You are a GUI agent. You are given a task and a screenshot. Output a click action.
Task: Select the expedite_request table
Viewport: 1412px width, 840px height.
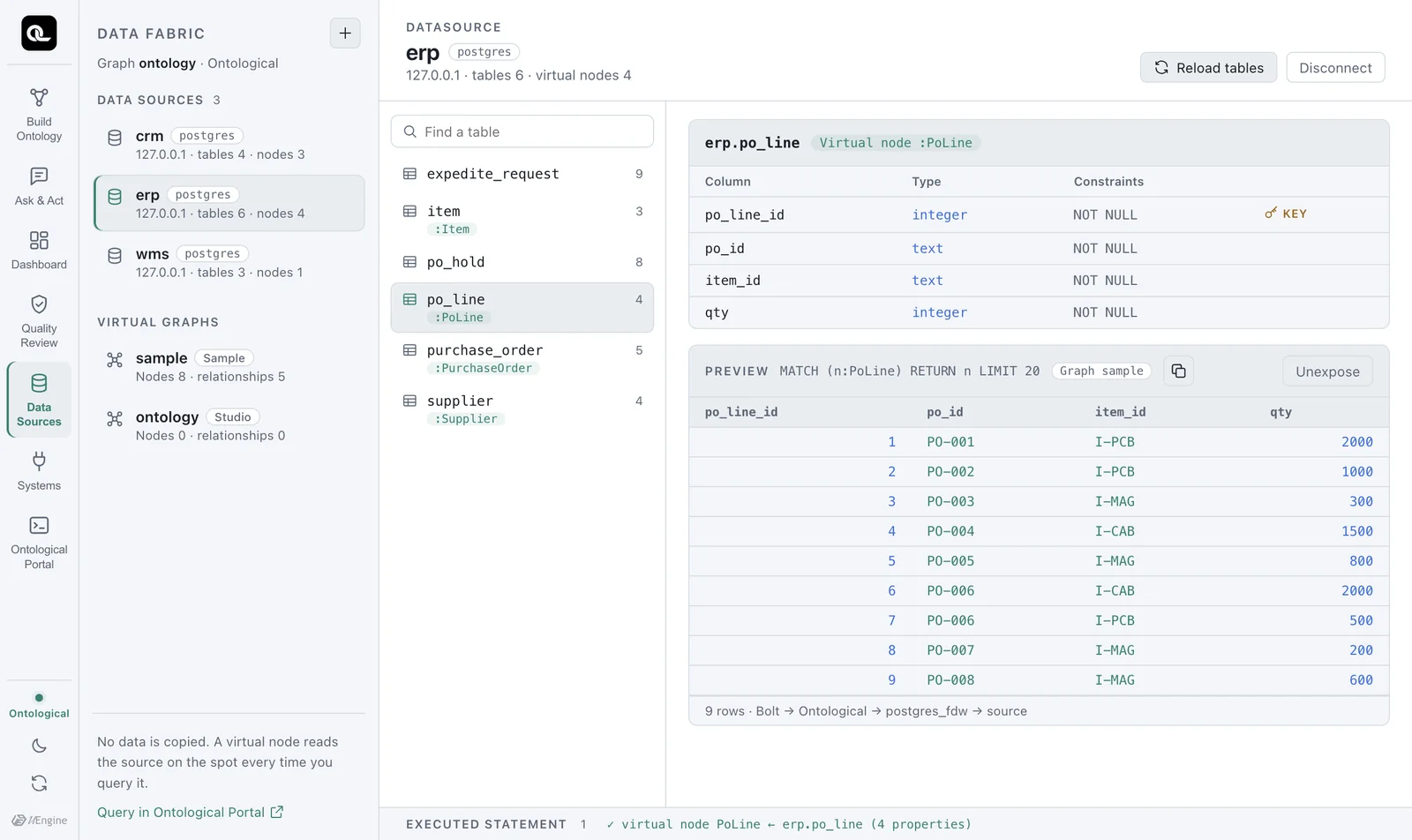tap(522, 174)
